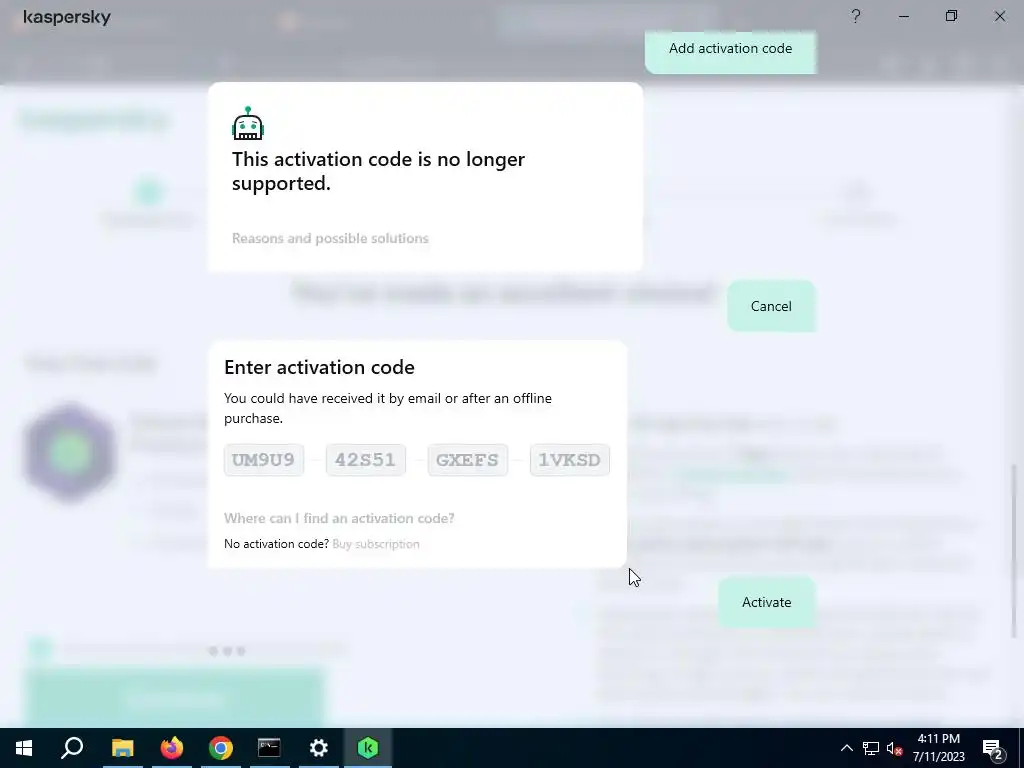
Task: Close the Kaspersky window
Action: (1000, 16)
